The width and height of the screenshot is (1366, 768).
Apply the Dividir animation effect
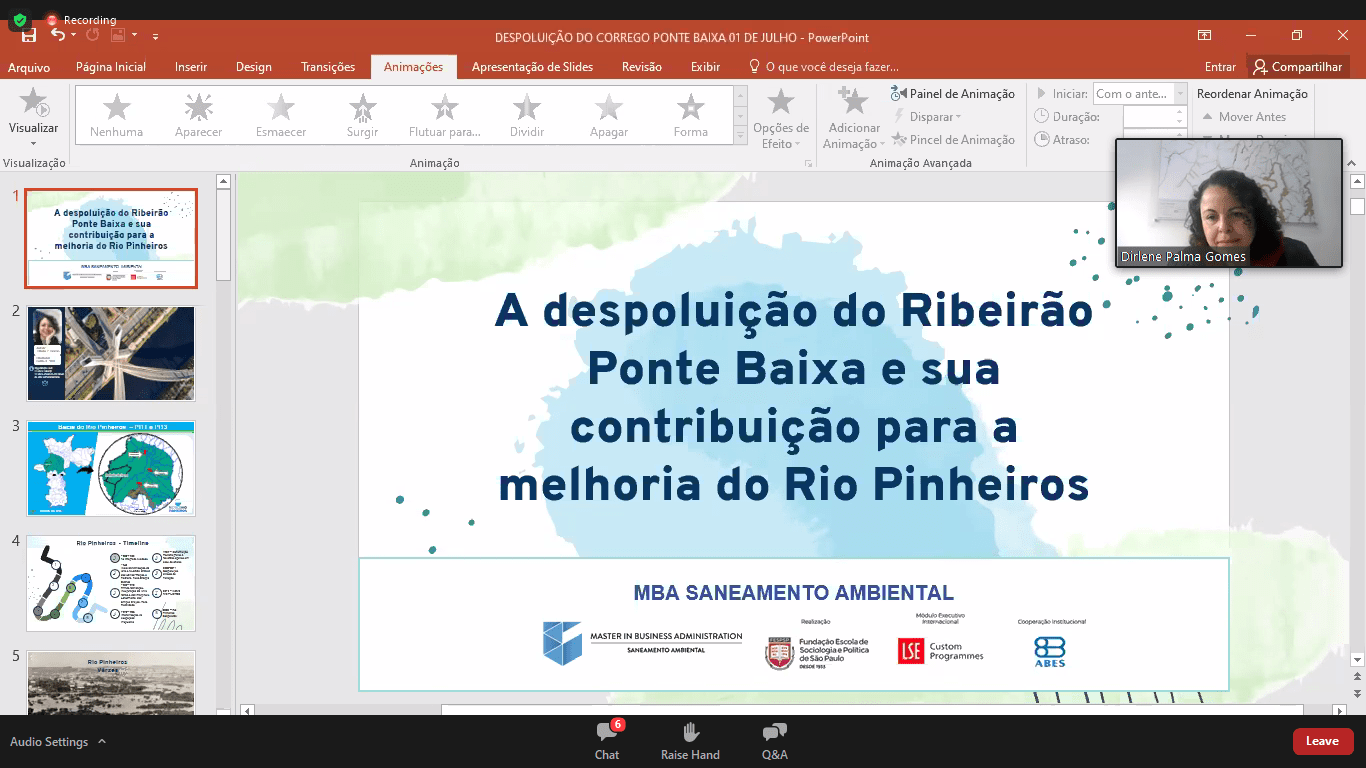(x=526, y=114)
